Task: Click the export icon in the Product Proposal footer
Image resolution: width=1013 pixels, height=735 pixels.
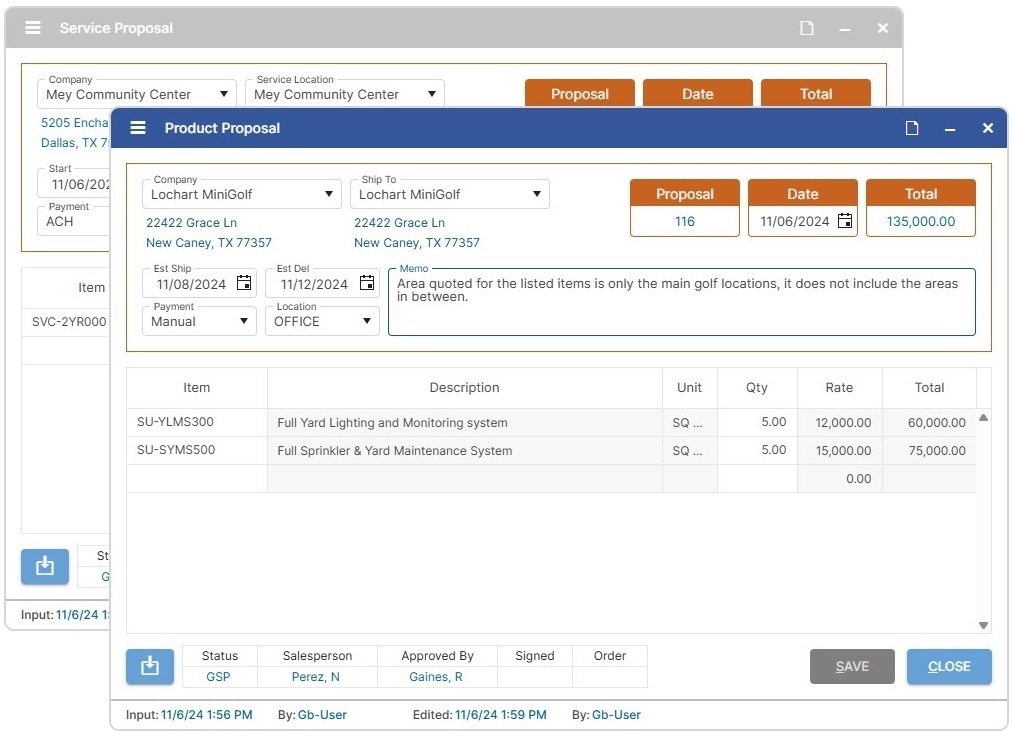Action: (149, 666)
